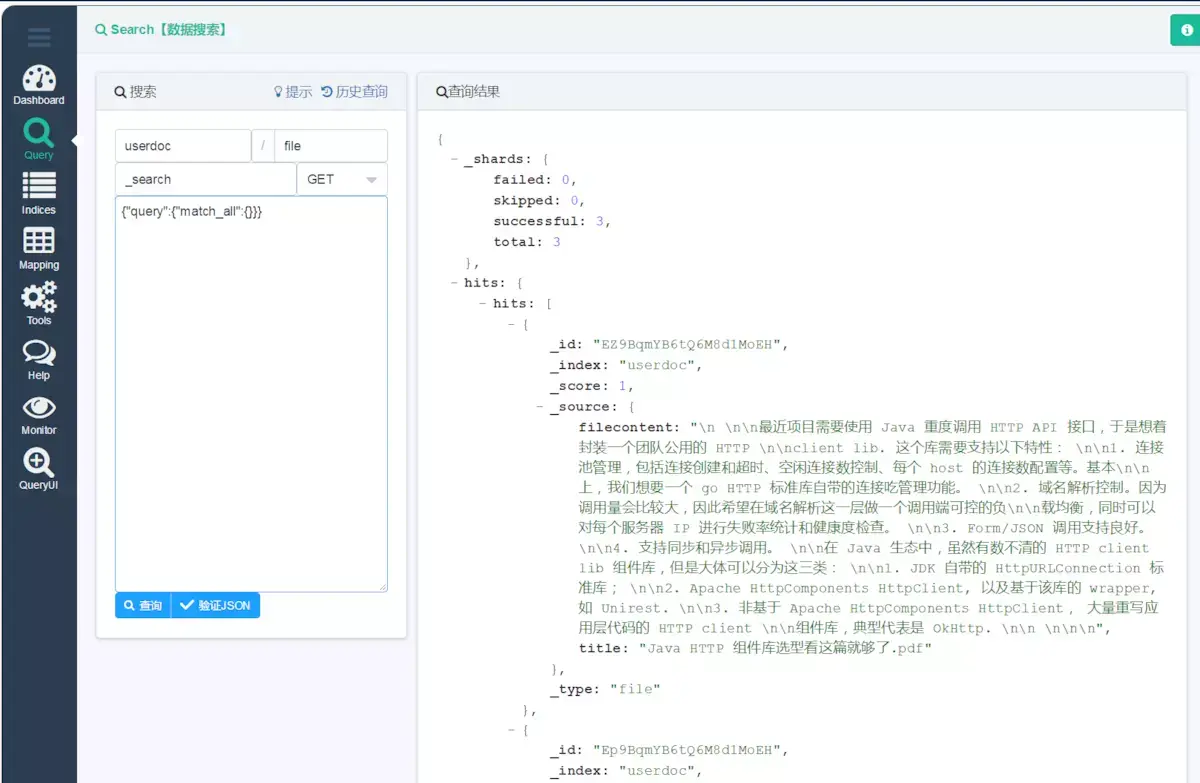This screenshot has height=783, width=1200.
Task: Open the GET method dropdown
Action: click(342, 179)
